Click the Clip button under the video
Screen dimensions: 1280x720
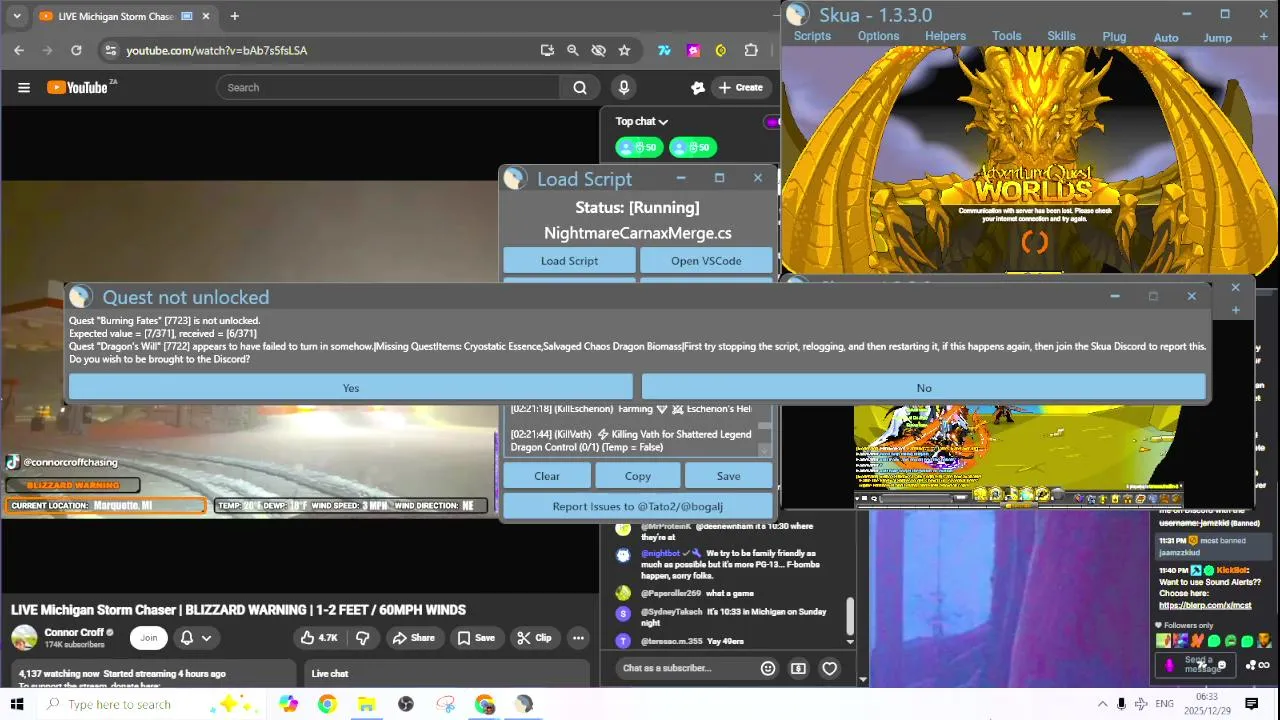pyautogui.click(x=534, y=638)
